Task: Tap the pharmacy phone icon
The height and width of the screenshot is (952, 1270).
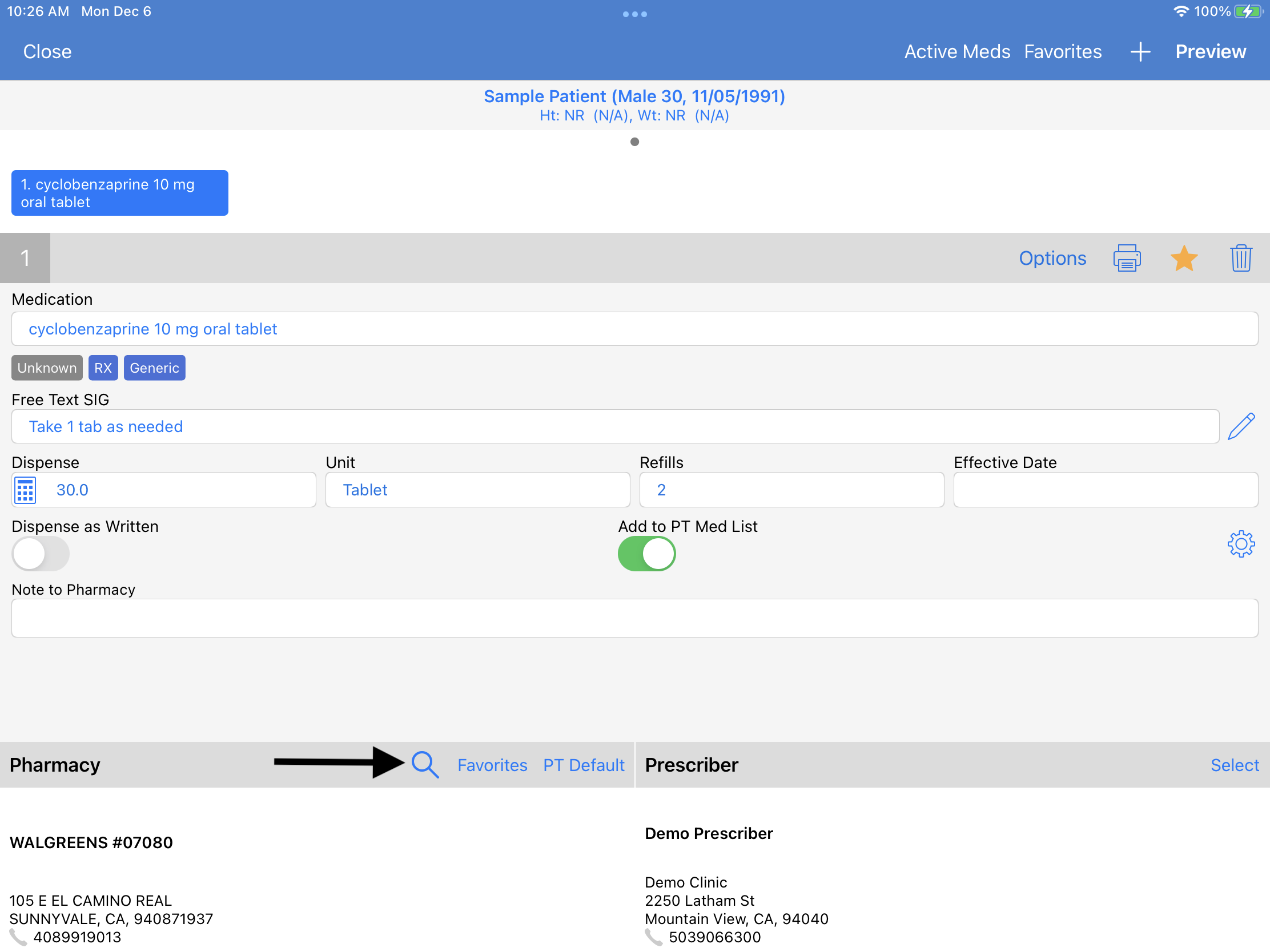Action: point(18,937)
